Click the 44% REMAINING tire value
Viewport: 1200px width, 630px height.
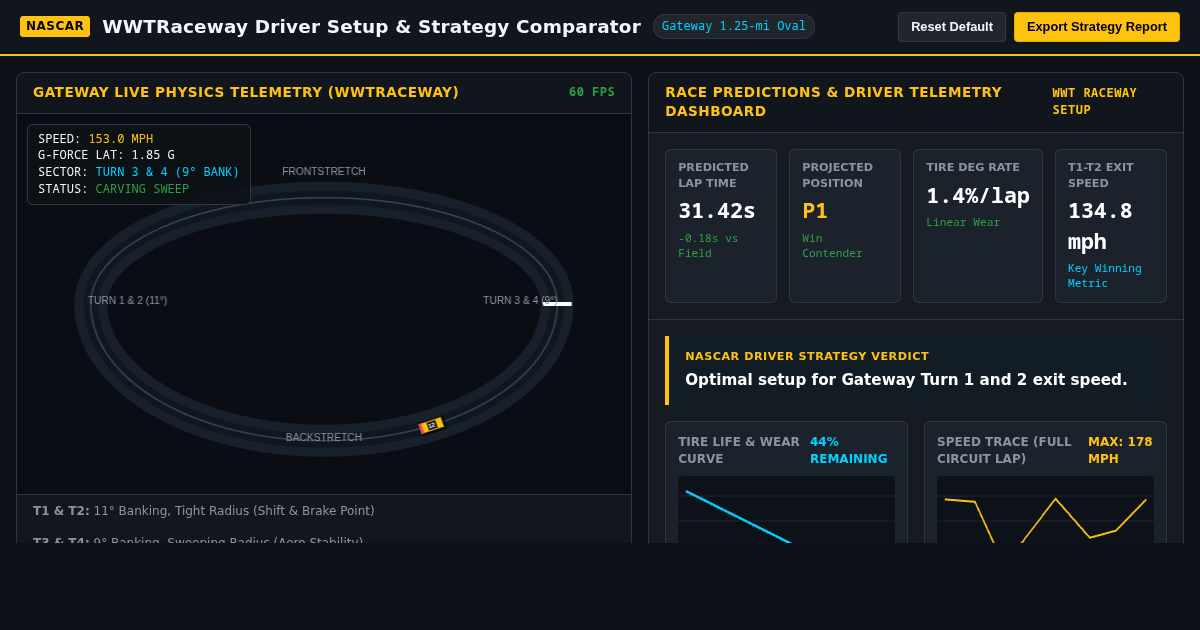(849, 450)
